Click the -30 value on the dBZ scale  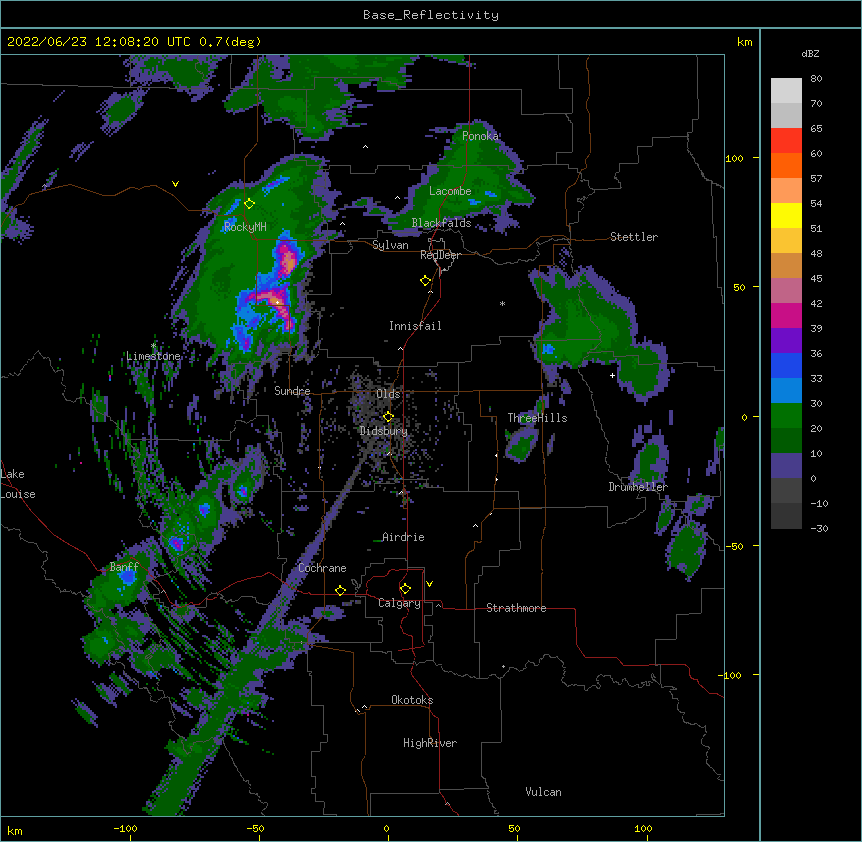tap(819, 528)
